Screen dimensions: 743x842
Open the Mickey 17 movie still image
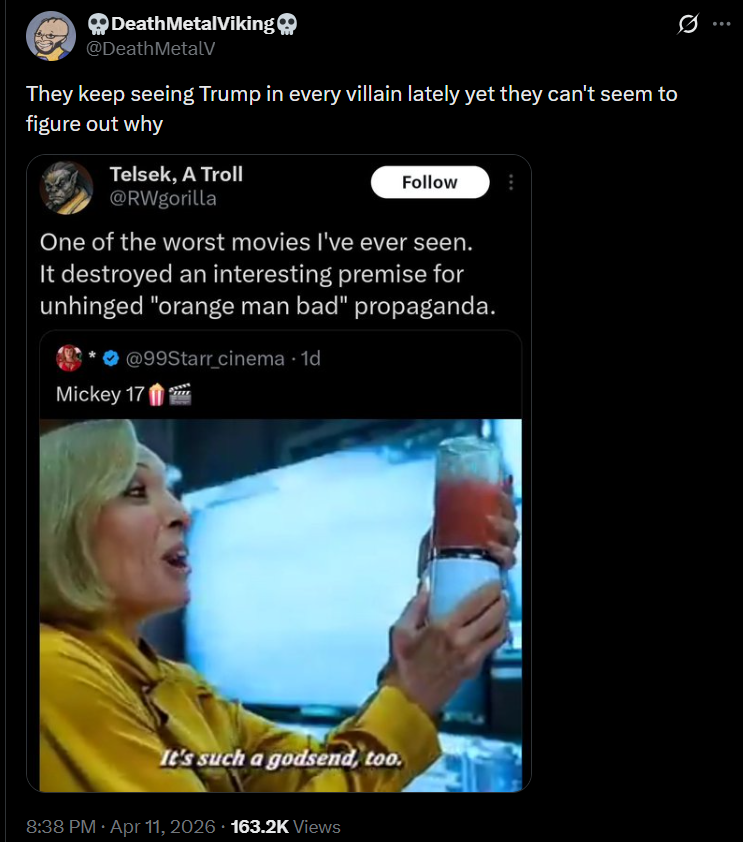point(281,605)
